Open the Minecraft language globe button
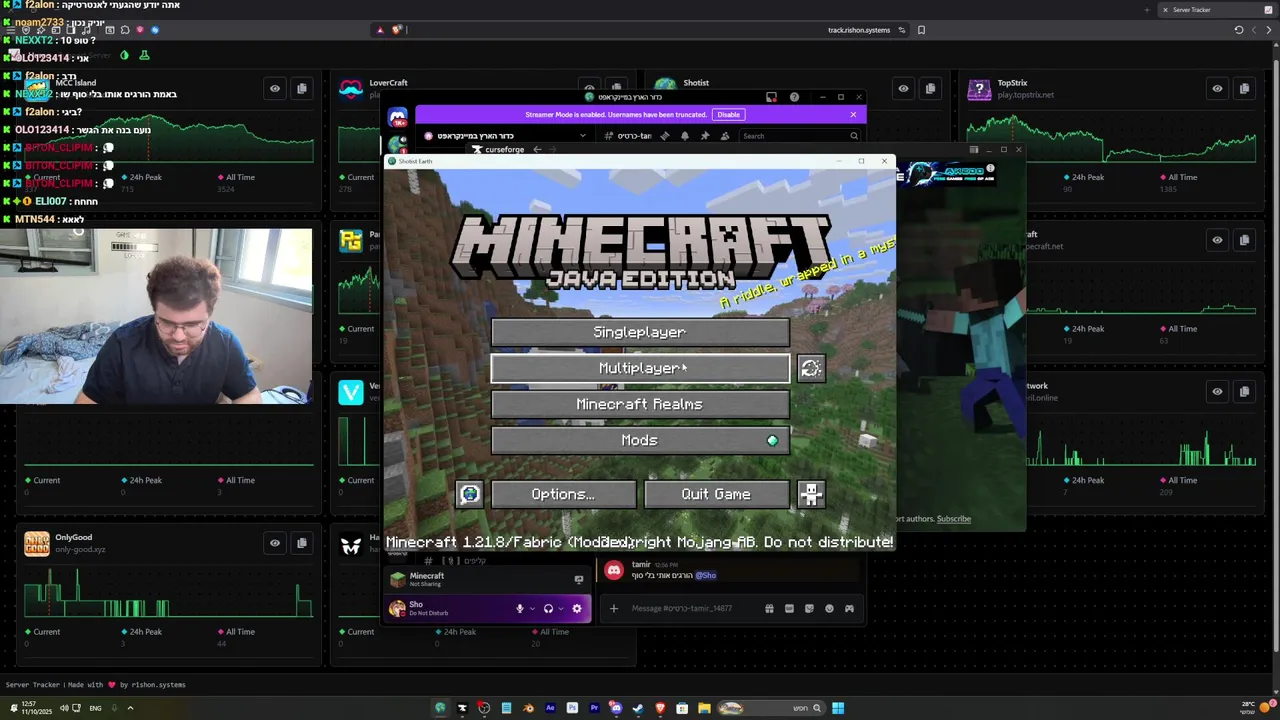This screenshot has width=1280, height=720. pos(469,494)
